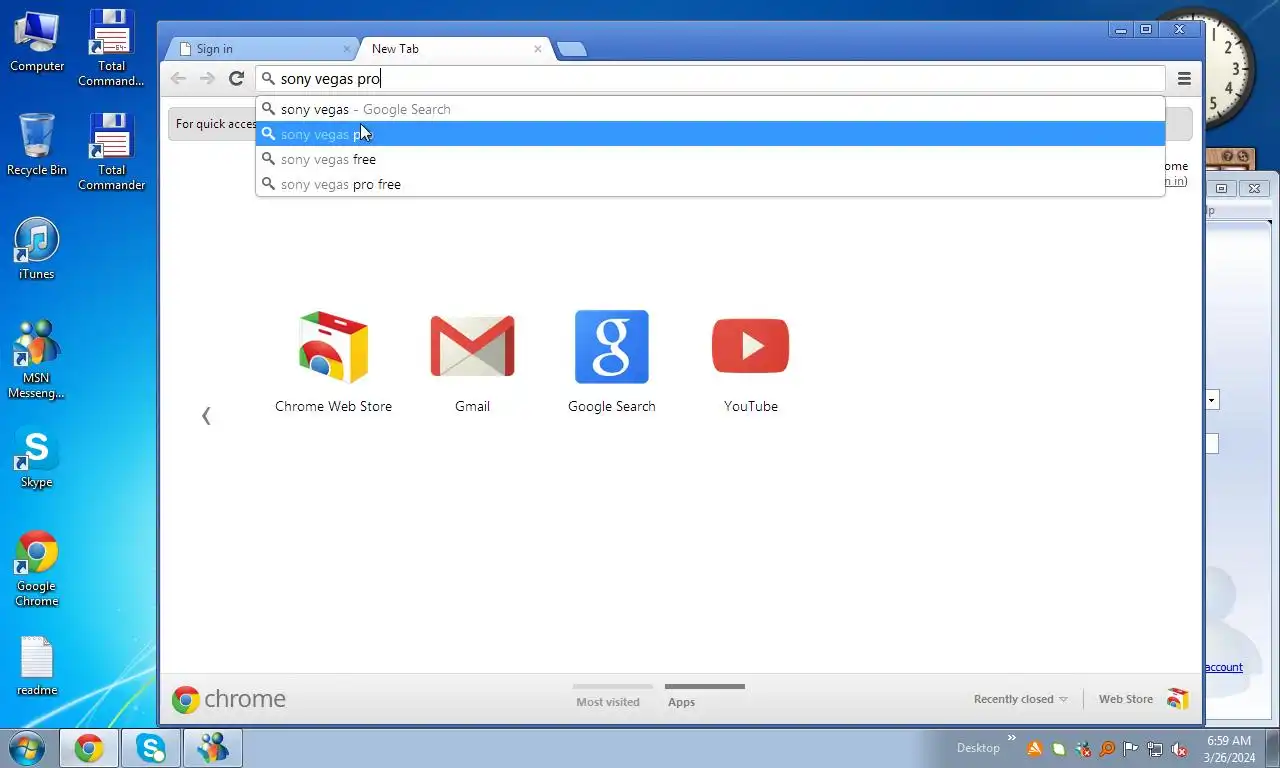Click the browser back arrow

(178, 79)
